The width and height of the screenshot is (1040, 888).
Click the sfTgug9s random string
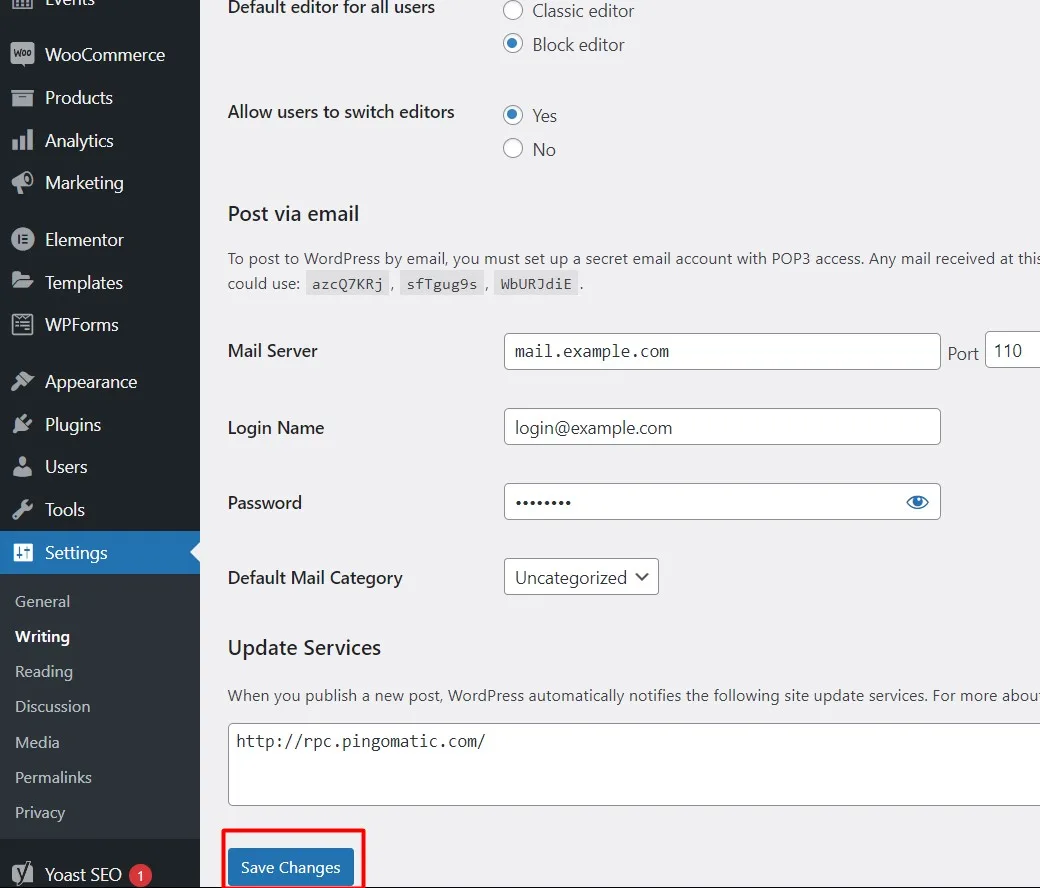[x=442, y=284]
